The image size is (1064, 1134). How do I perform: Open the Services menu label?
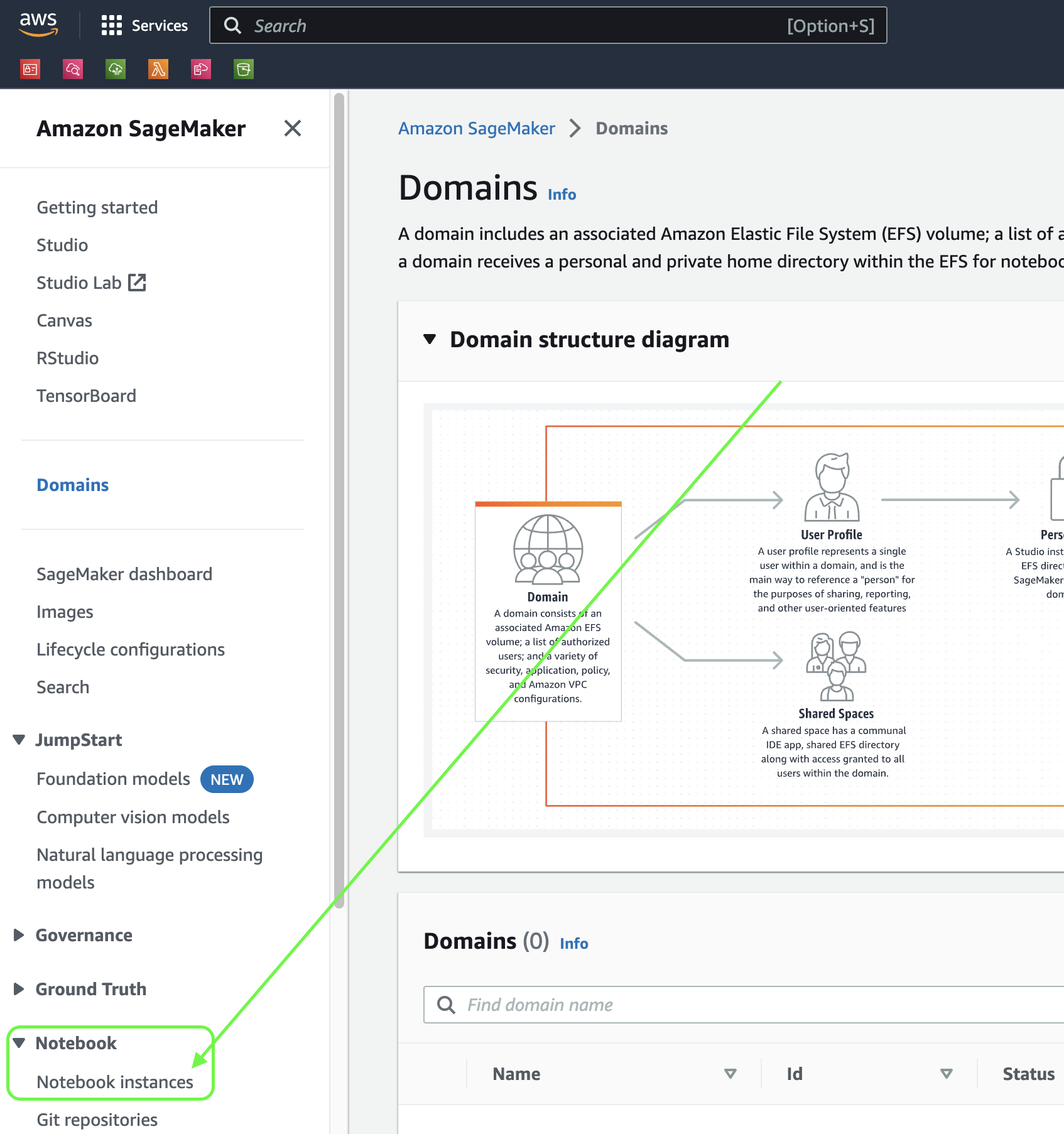[x=160, y=26]
